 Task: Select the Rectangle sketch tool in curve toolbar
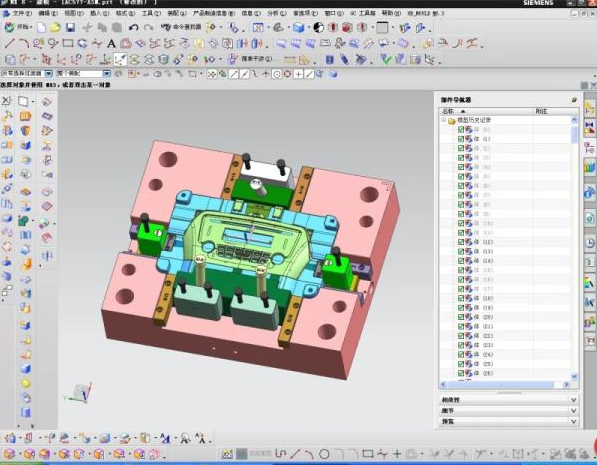[68, 43]
